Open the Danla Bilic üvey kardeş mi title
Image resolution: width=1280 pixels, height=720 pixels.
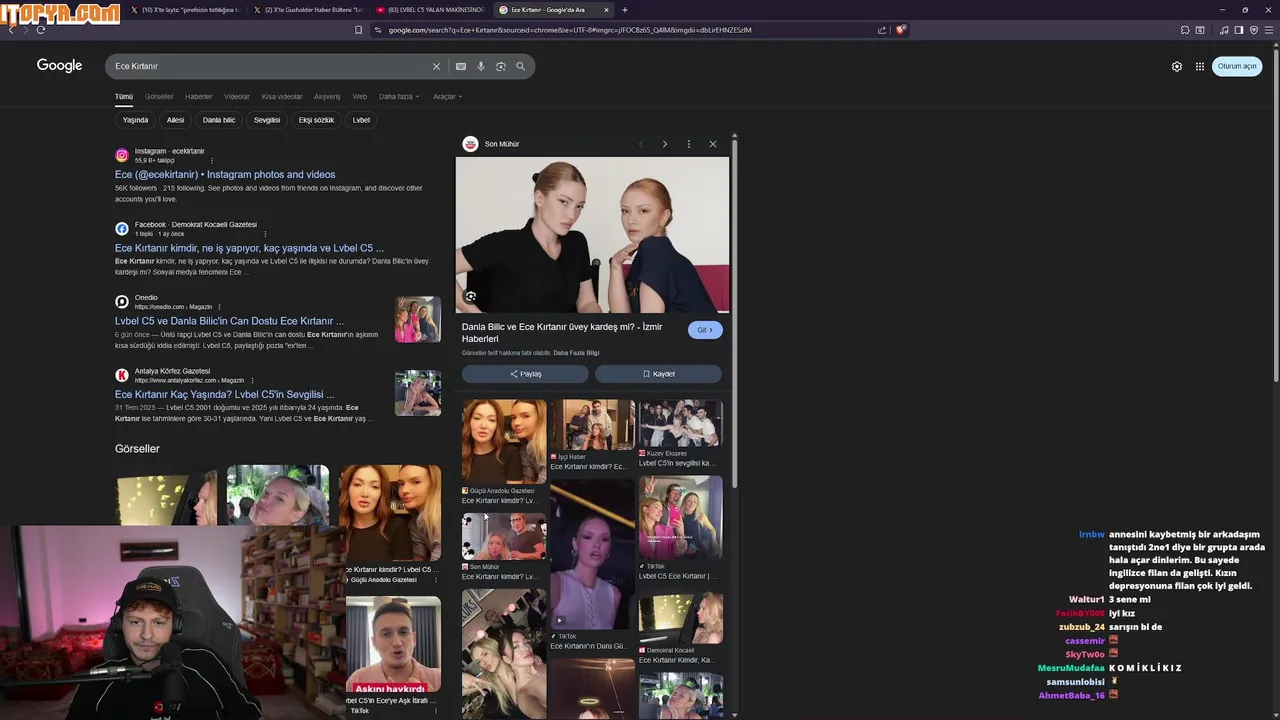(x=562, y=333)
